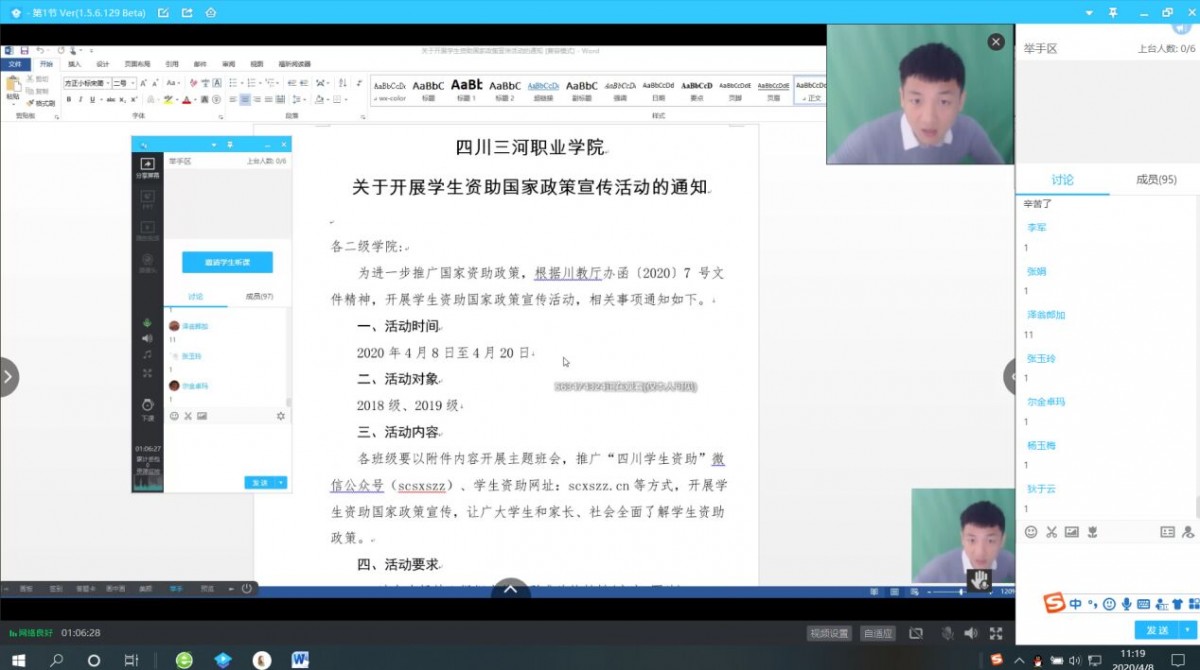
Task: Select the 讨论 tab in right panel
Action: pyautogui.click(x=1062, y=180)
